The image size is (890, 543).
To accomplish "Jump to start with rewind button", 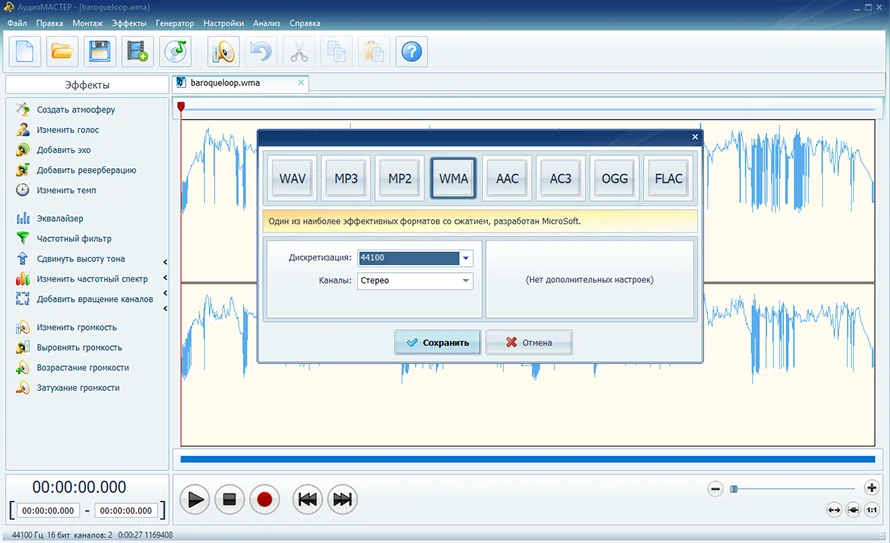I will tap(308, 499).
